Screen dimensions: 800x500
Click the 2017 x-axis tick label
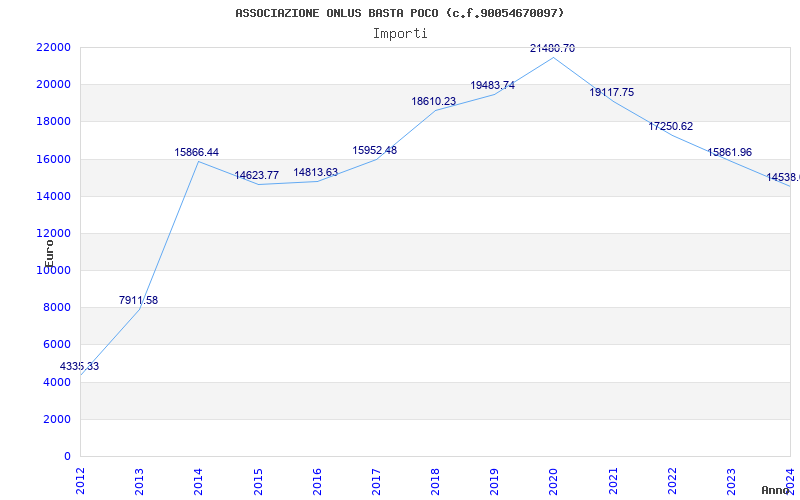point(376,481)
